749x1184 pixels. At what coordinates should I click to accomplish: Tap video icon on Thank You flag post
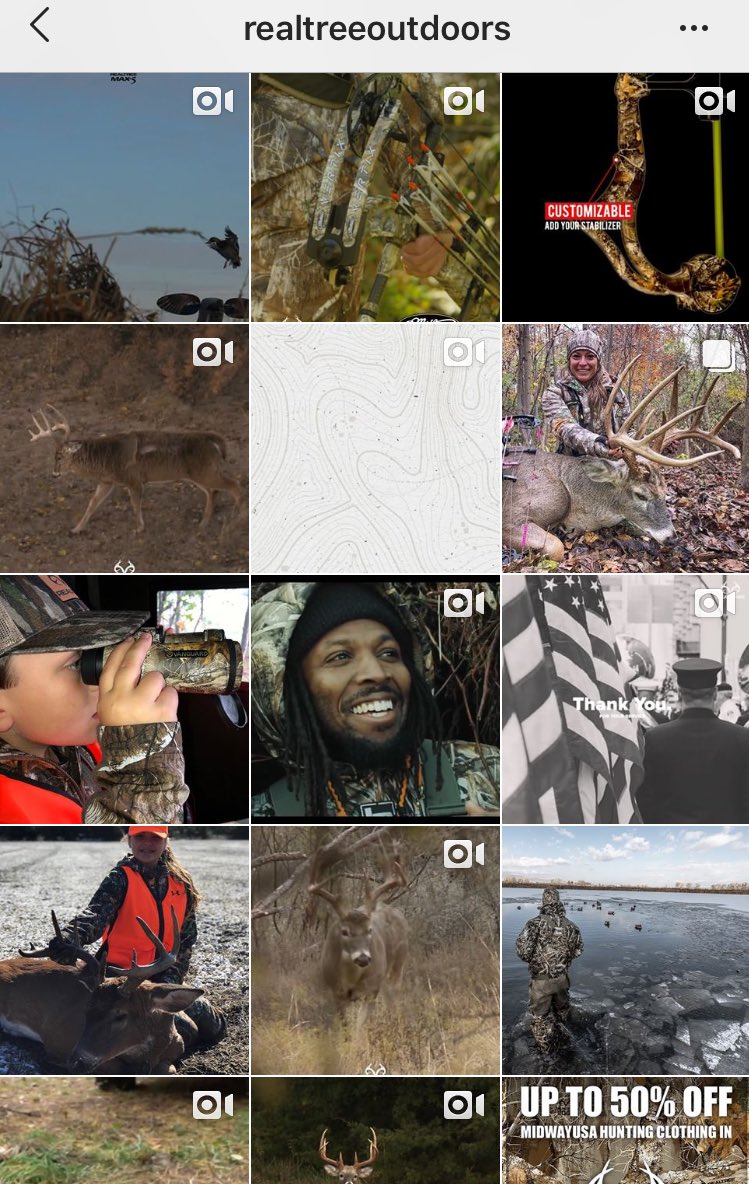(714, 603)
